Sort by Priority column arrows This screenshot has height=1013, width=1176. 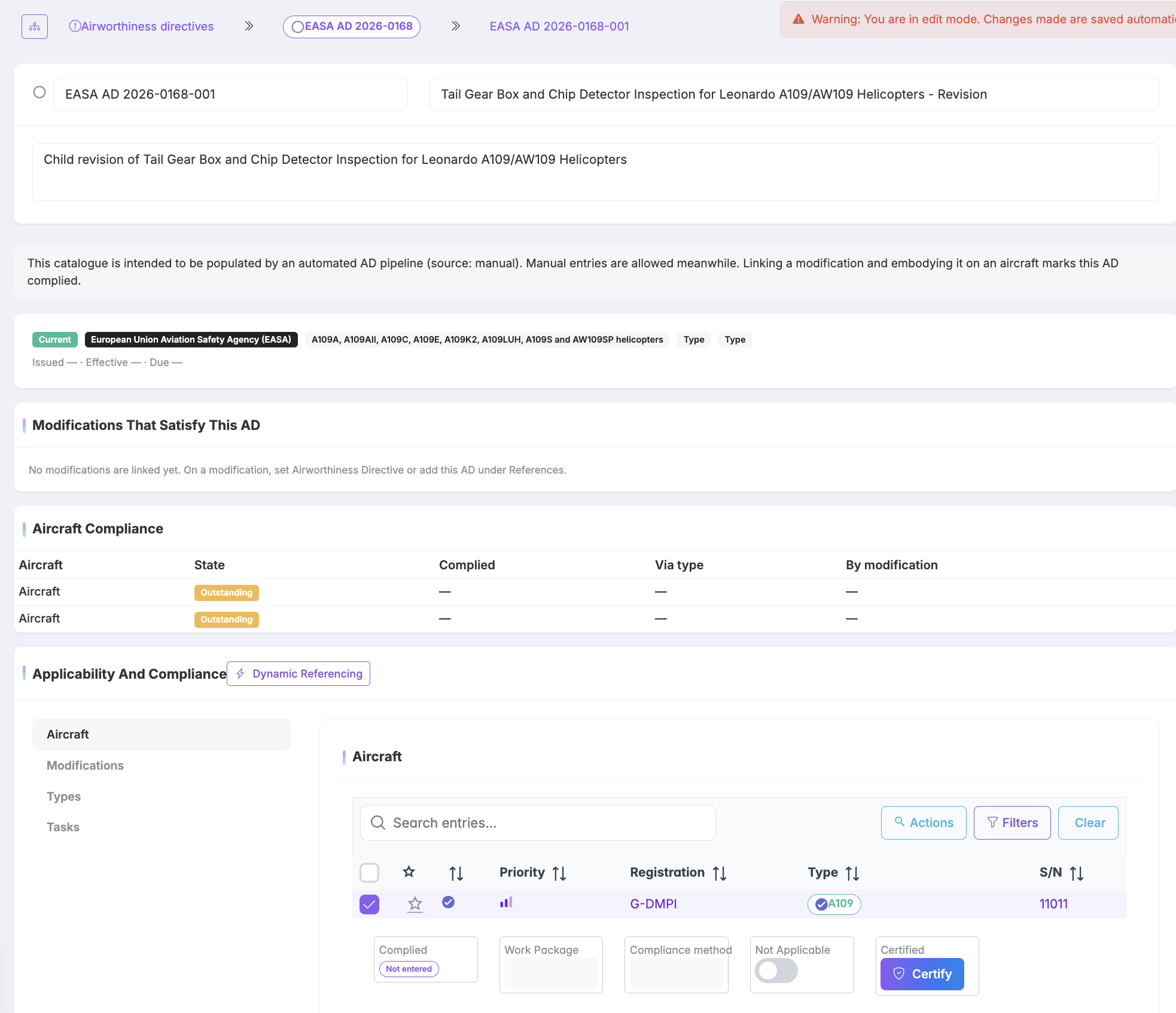pos(559,874)
